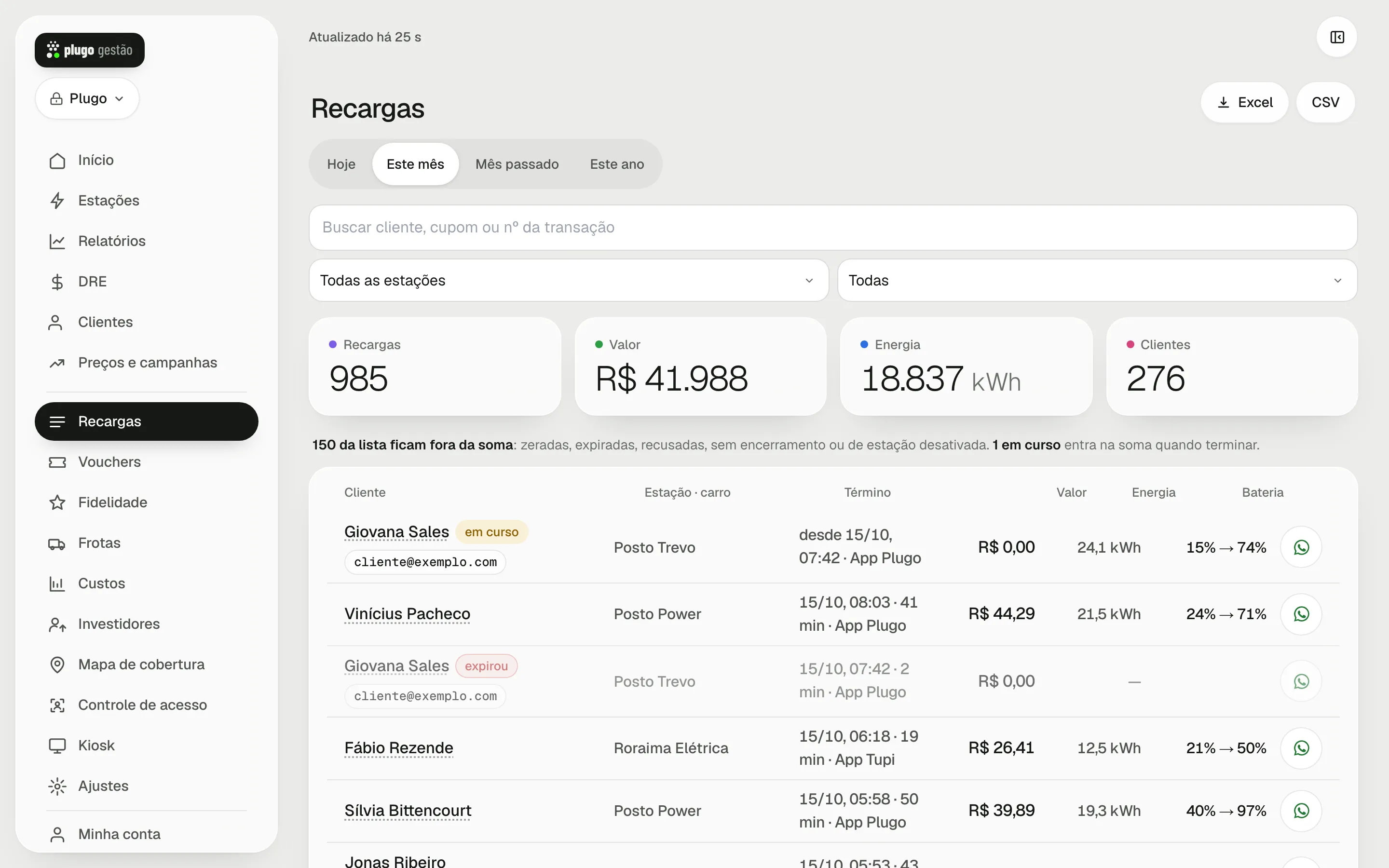Open Investidores in sidebar

click(x=146, y=624)
